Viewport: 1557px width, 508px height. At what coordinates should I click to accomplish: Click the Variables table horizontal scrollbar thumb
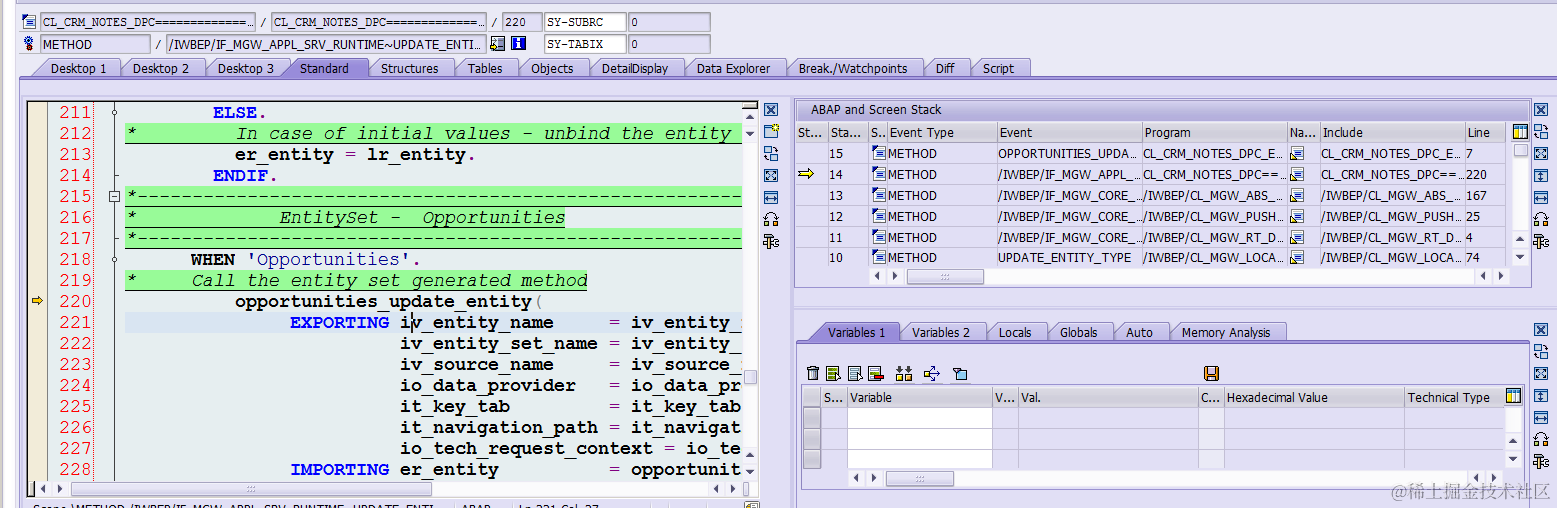919,479
